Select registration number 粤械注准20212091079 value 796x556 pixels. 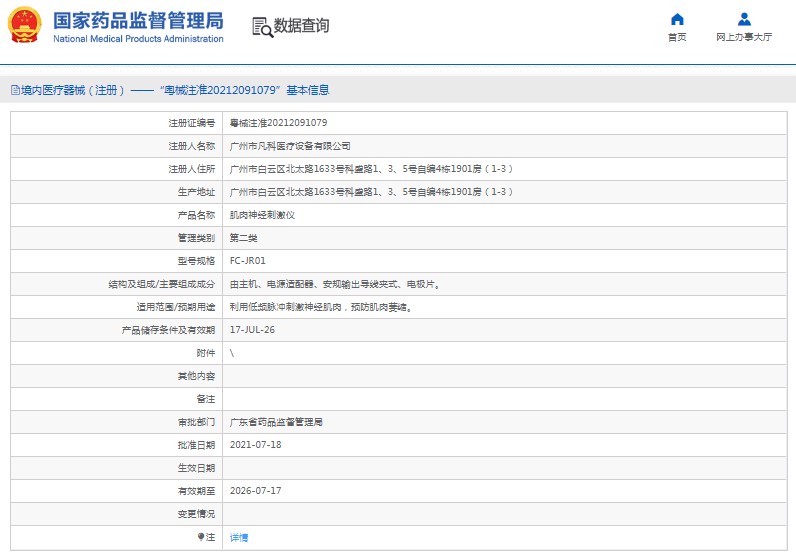tap(278, 123)
